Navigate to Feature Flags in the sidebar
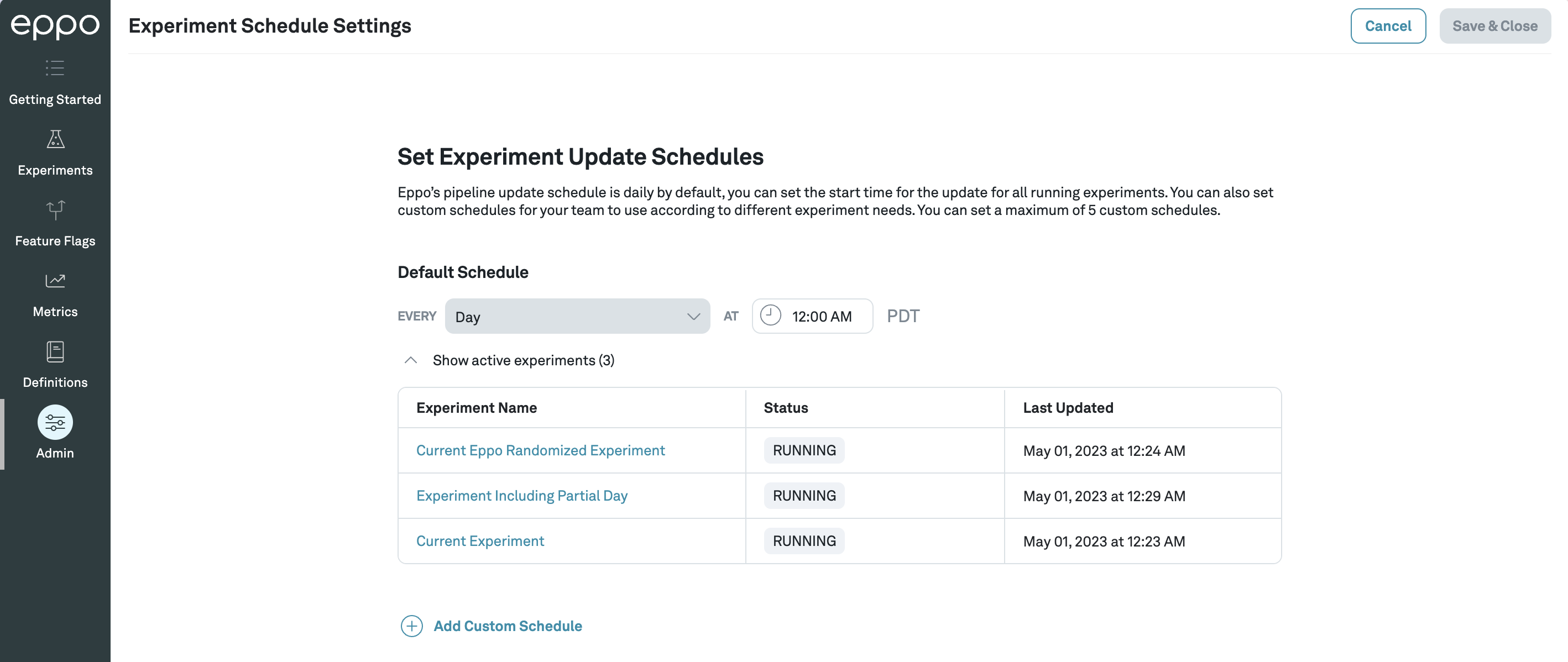1568x662 pixels. [55, 241]
